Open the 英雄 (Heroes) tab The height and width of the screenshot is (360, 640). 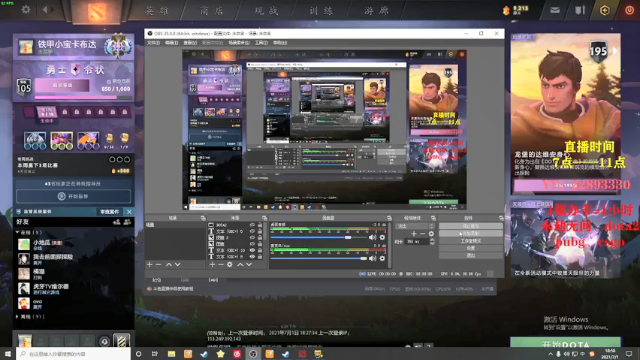coord(157,11)
